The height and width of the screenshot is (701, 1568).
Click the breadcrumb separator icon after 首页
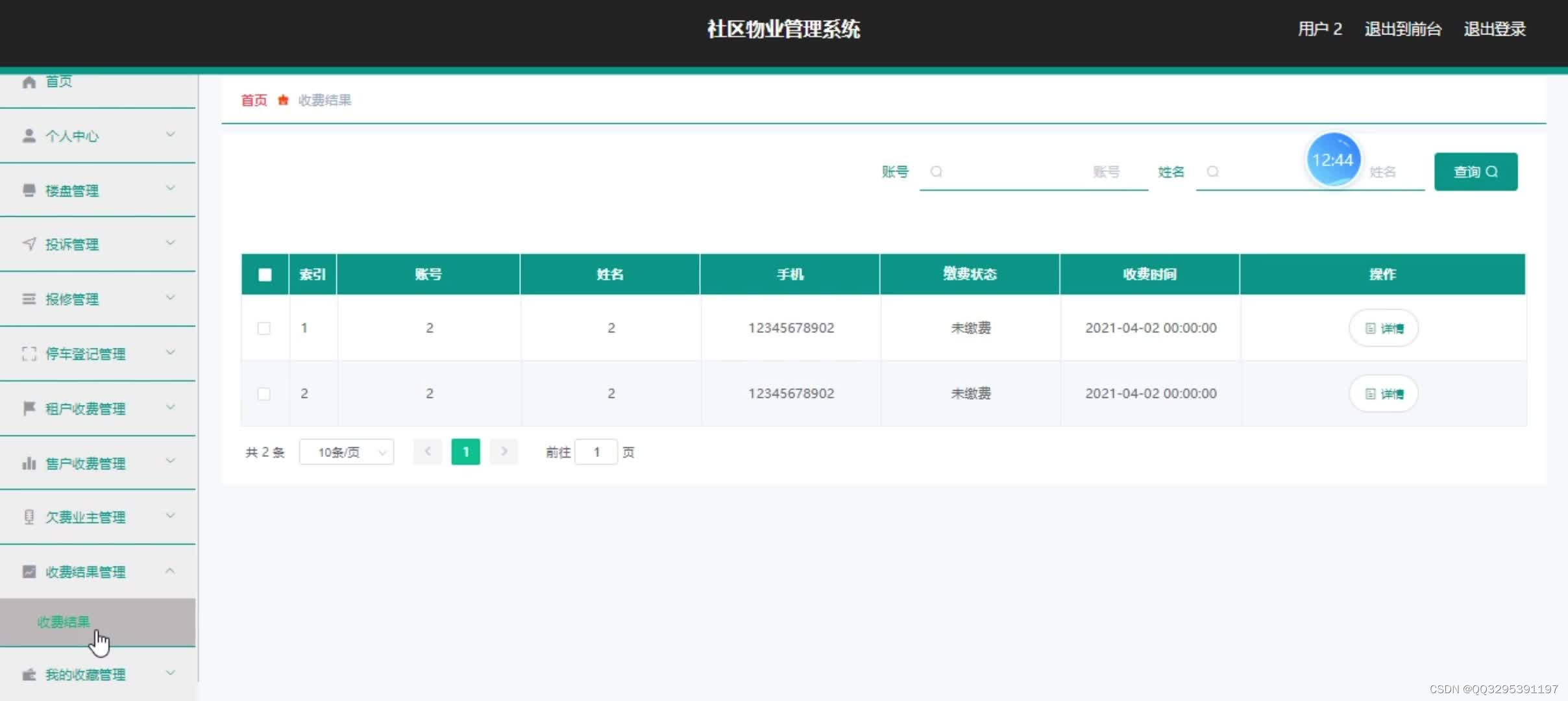[283, 100]
